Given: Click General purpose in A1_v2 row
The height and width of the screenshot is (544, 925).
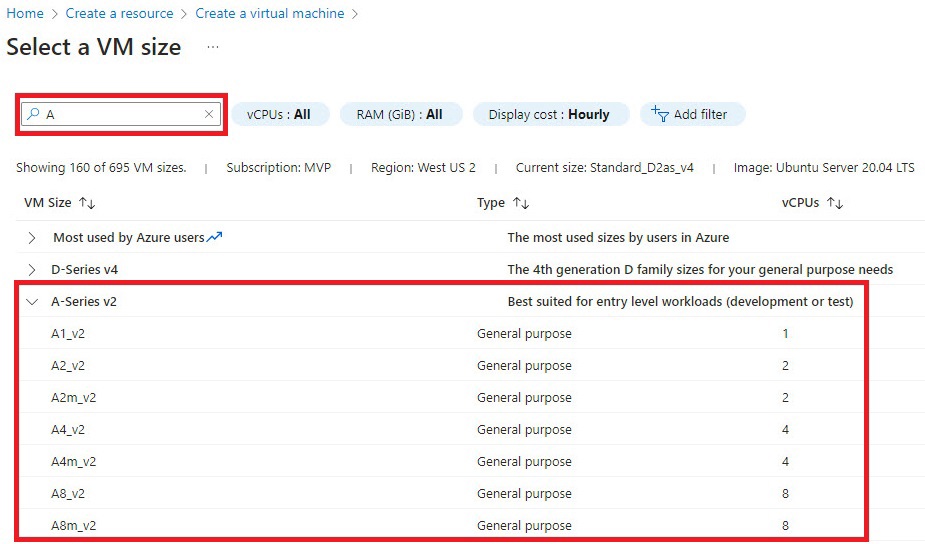Looking at the screenshot, I should tap(524, 333).
